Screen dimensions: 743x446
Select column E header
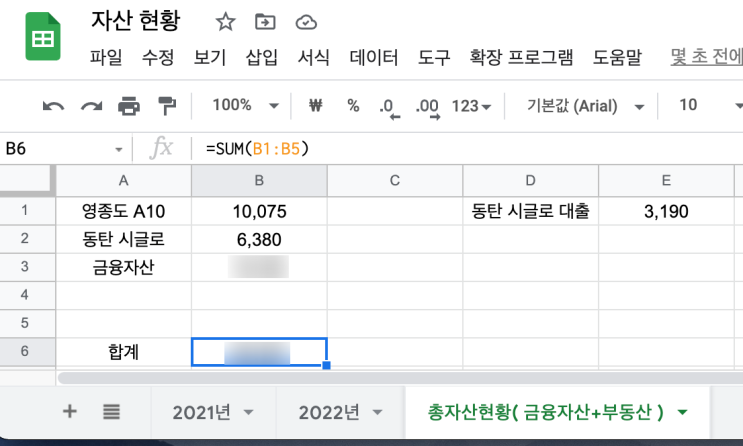666,181
